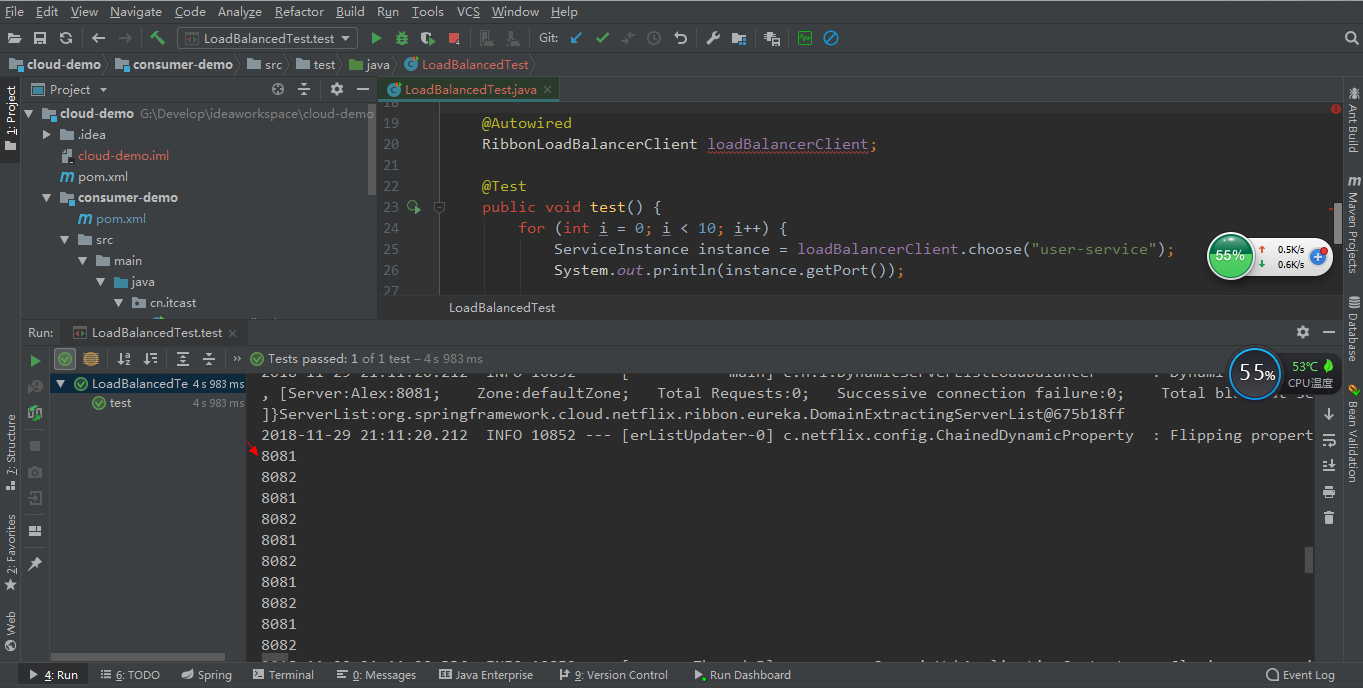The height and width of the screenshot is (688, 1363).
Task: Click the Open folder icon in main toolbar
Action: tap(14, 38)
